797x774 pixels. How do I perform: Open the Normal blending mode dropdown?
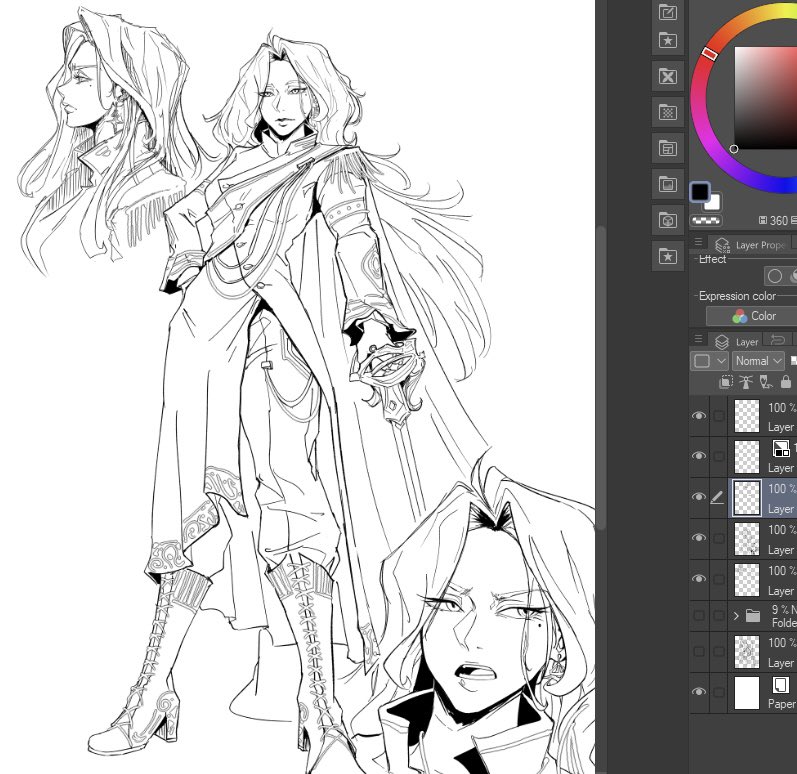point(758,361)
